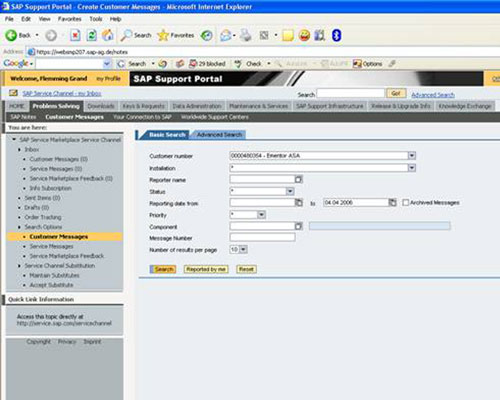Click the yellow note toolbar icon

click(x=288, y=35)
